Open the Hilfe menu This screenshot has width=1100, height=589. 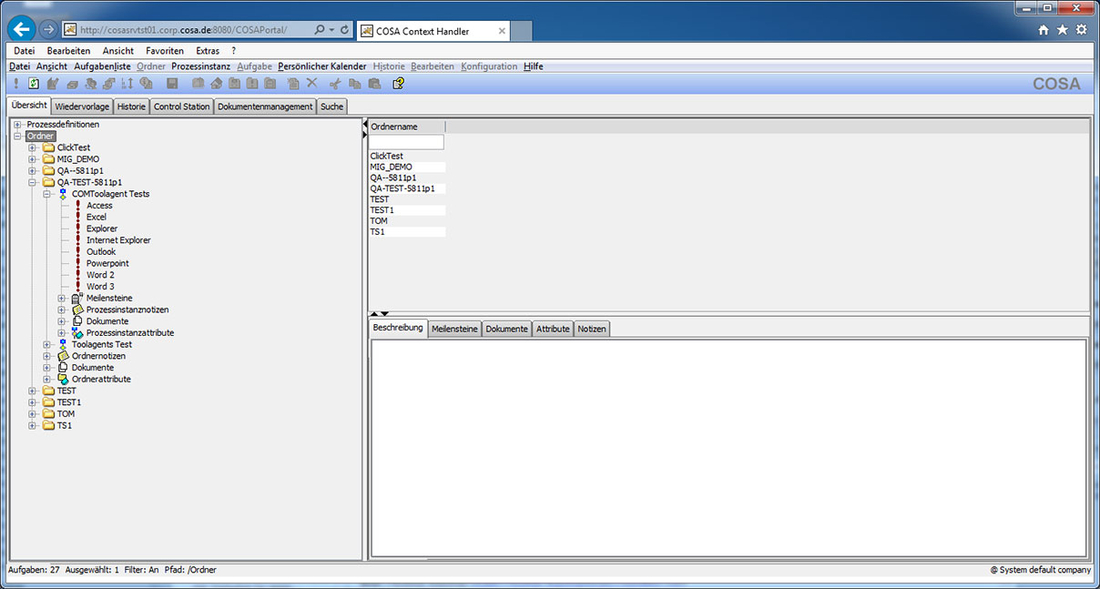(533, 66)
